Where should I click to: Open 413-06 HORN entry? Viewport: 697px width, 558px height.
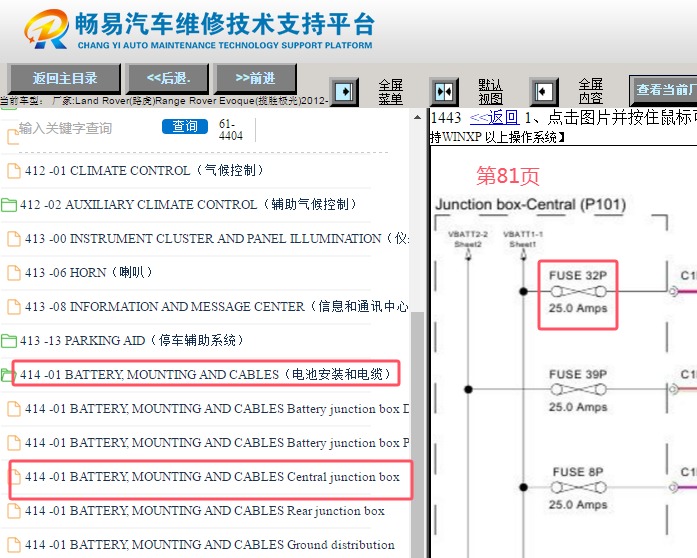pos(89,273)
